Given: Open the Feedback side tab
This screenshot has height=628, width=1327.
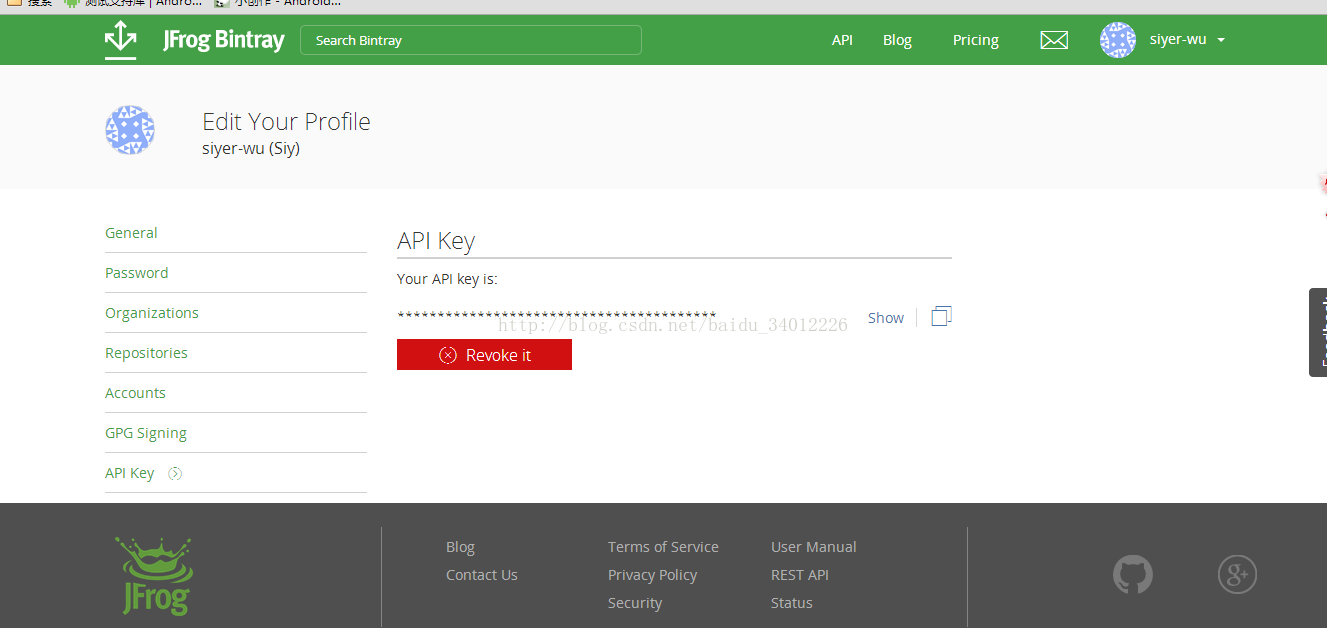Looking at the screenshot, I should click(x=1318, y=332).
